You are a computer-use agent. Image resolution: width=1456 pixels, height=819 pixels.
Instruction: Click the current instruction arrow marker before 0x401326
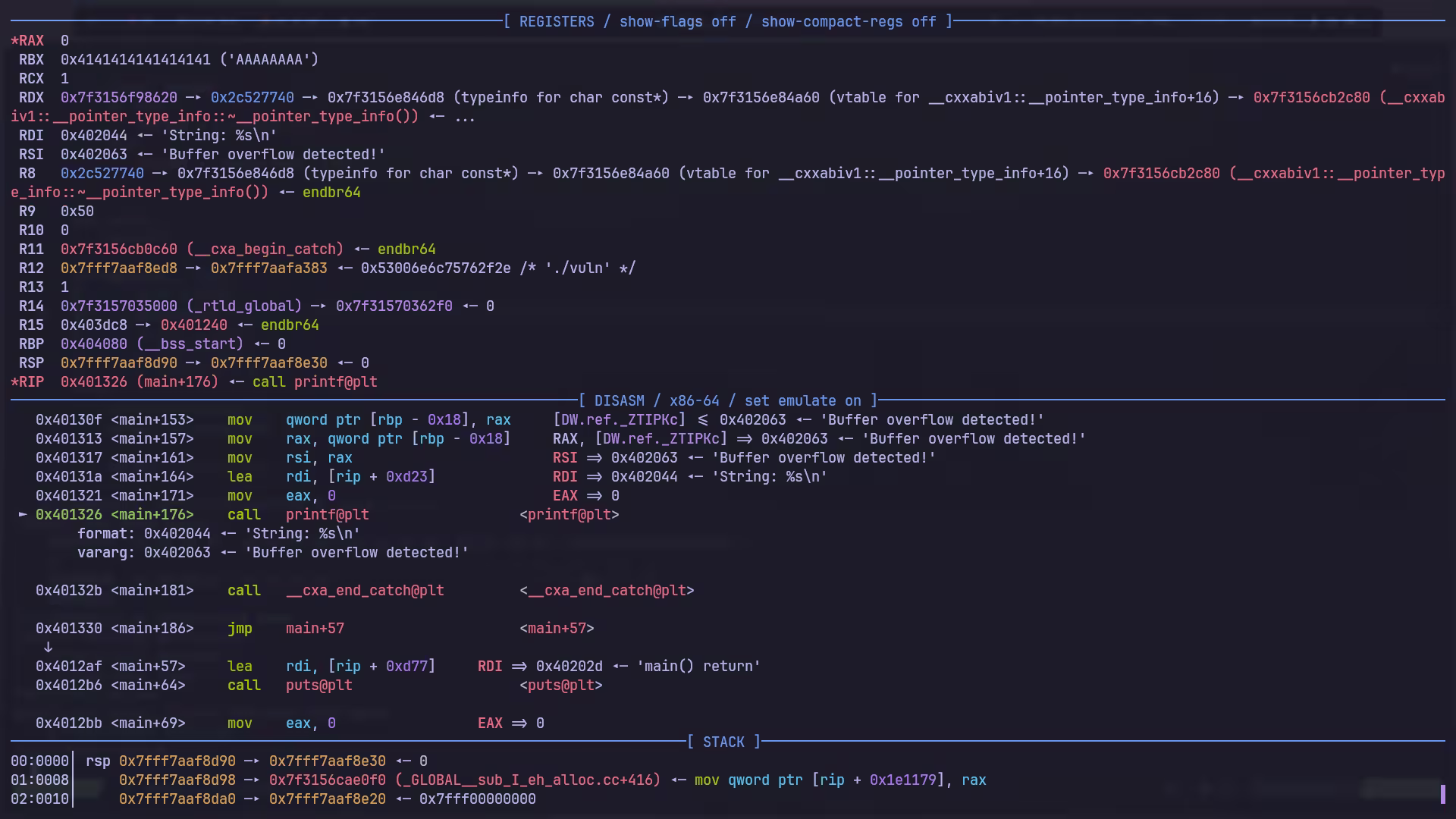tap(23, 515)
